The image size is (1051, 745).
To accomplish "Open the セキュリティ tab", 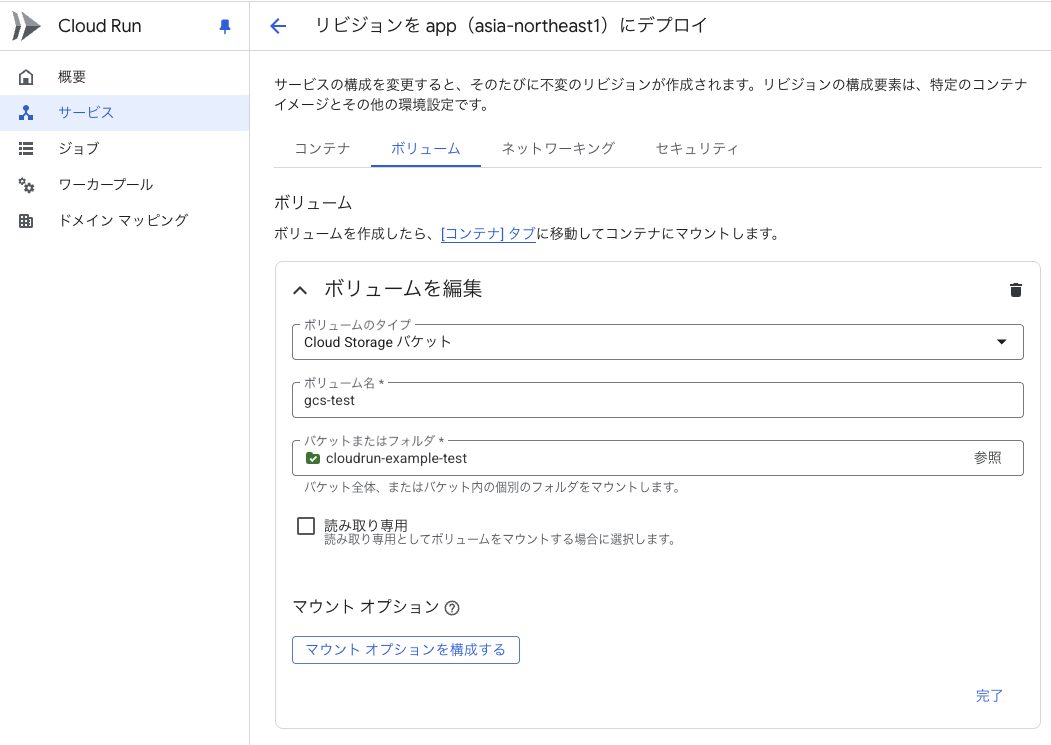I will coord(697,148).
